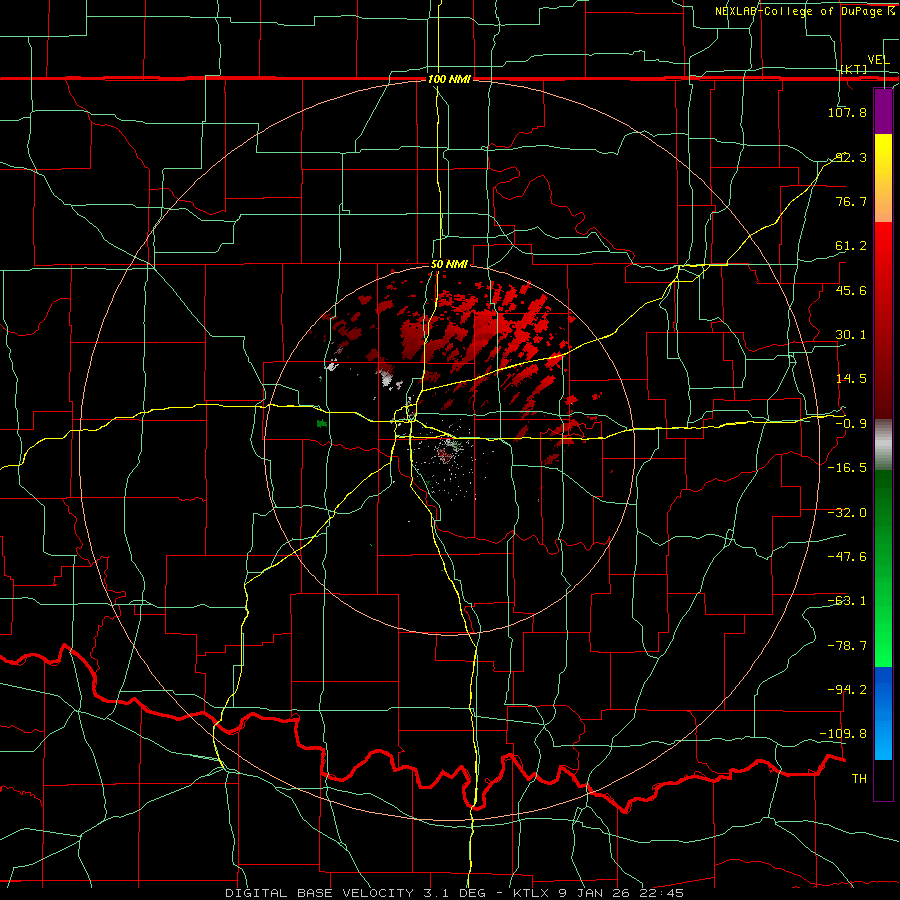Click the TH legend label

[x=859, y=779]
